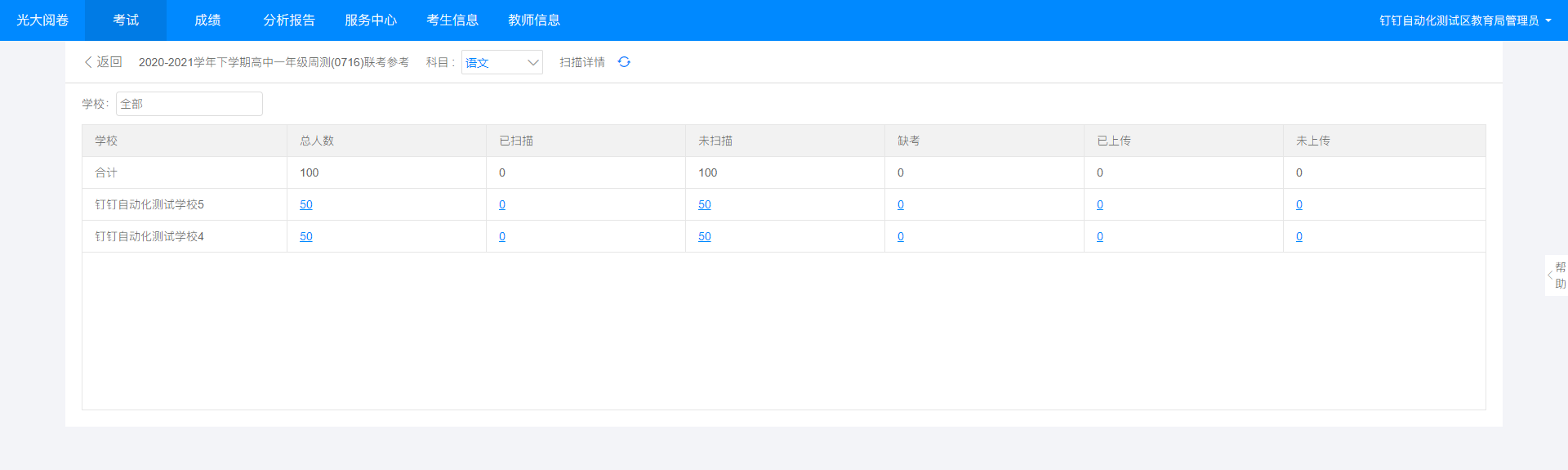
Task: Open 服务中心 from the navigation bar
Action: tap(371, 20)
